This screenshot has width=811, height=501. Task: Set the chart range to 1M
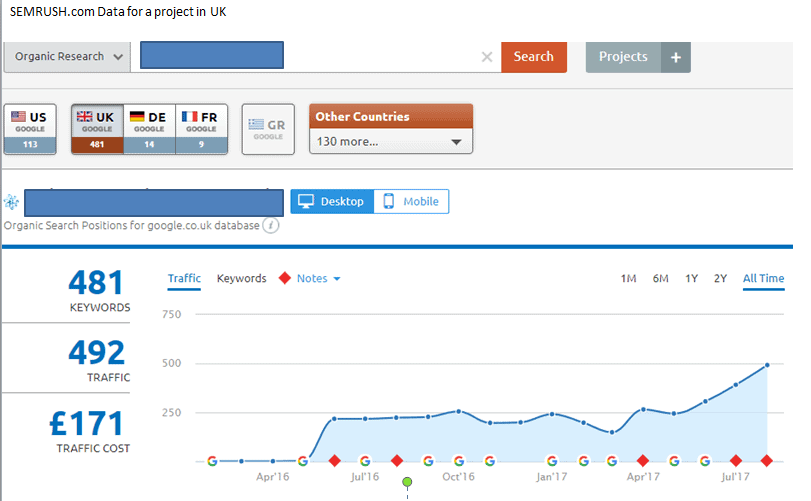click(x=628, y=279)
